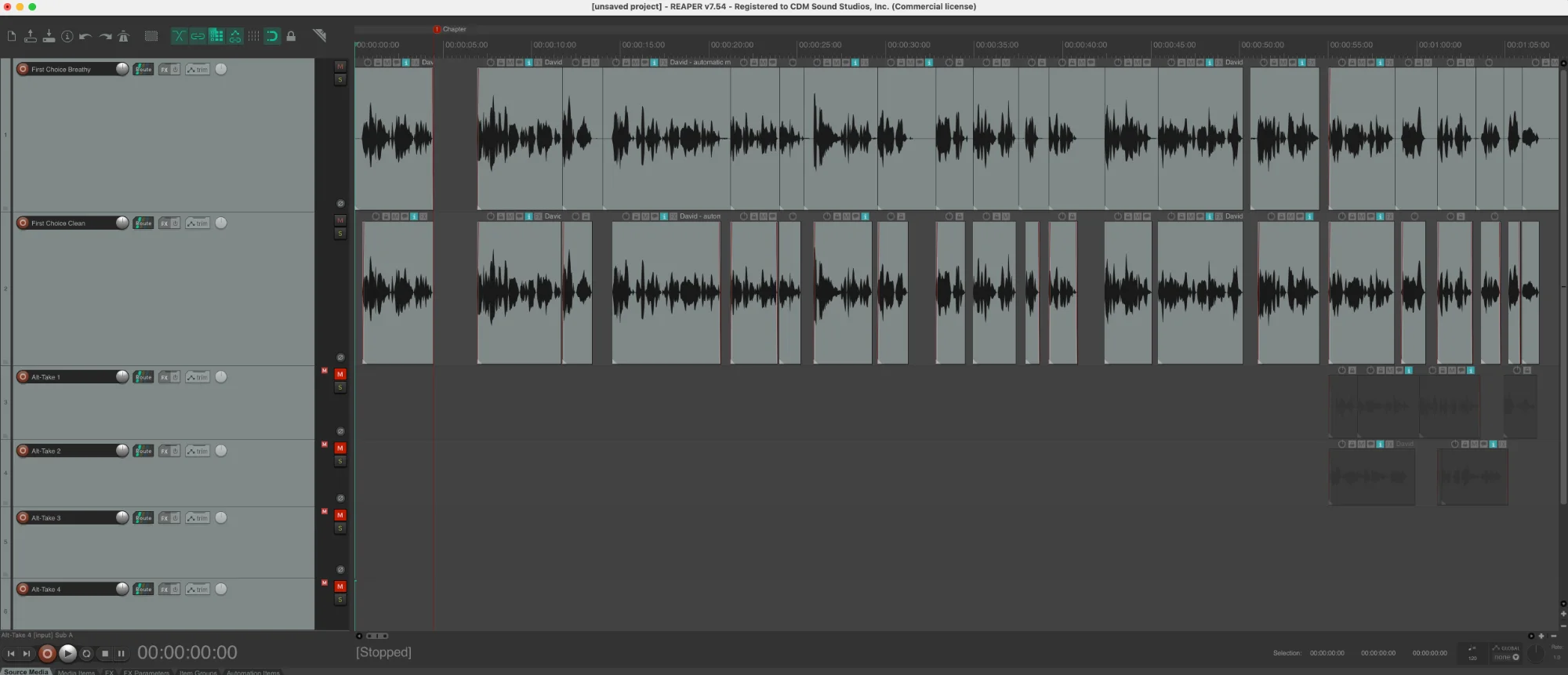Screen dimensions: 1568x675
Task: Toggle phase button on First Choice Breathy track
Action: tap(340, 203)
